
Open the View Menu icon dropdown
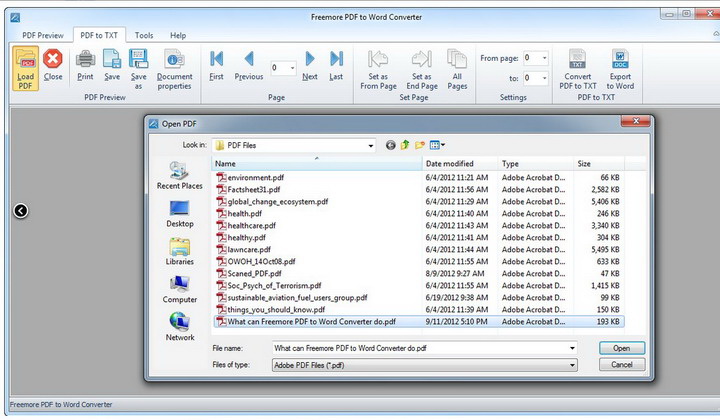[x=437, y=146]
